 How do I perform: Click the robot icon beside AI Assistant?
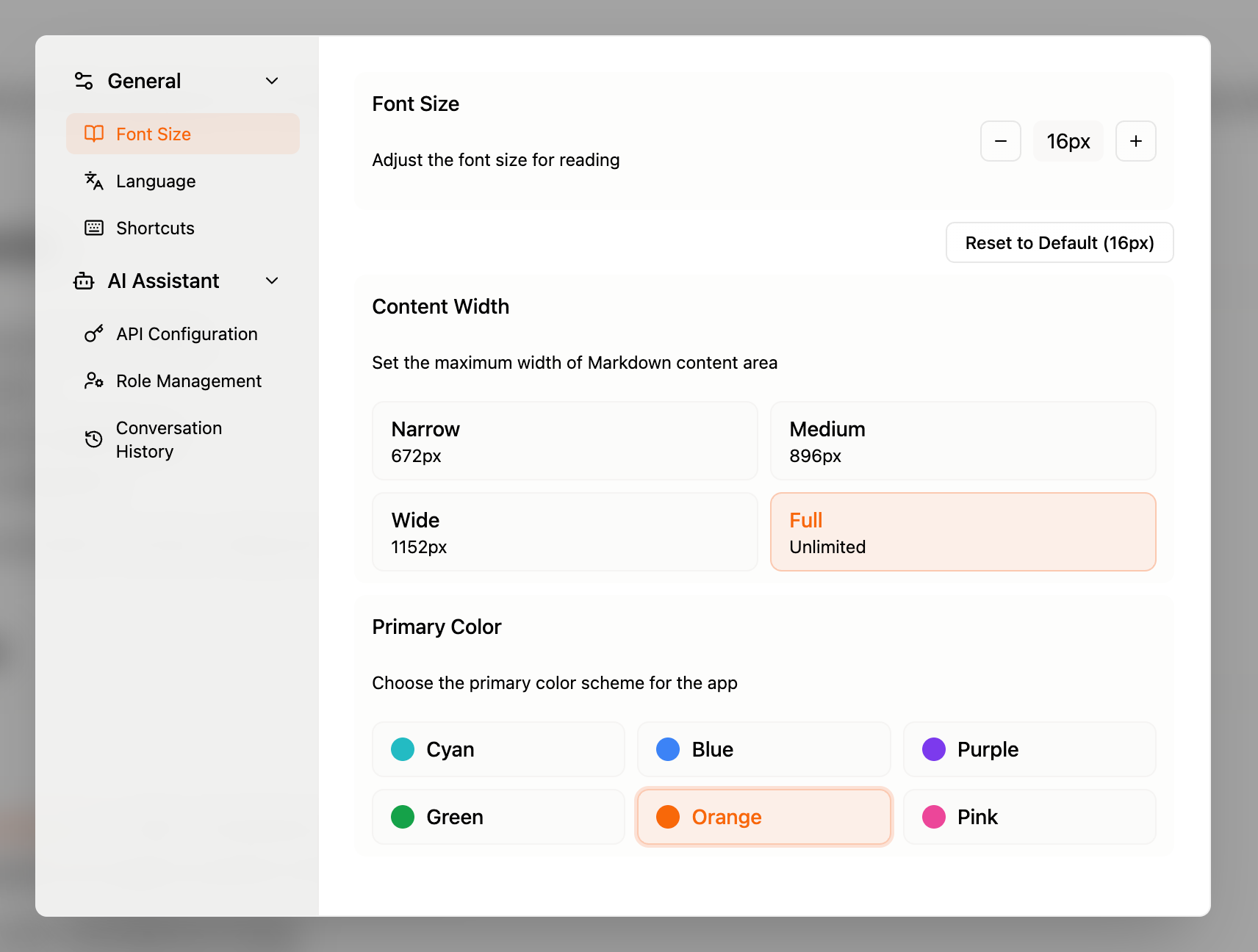click(84, 281)
